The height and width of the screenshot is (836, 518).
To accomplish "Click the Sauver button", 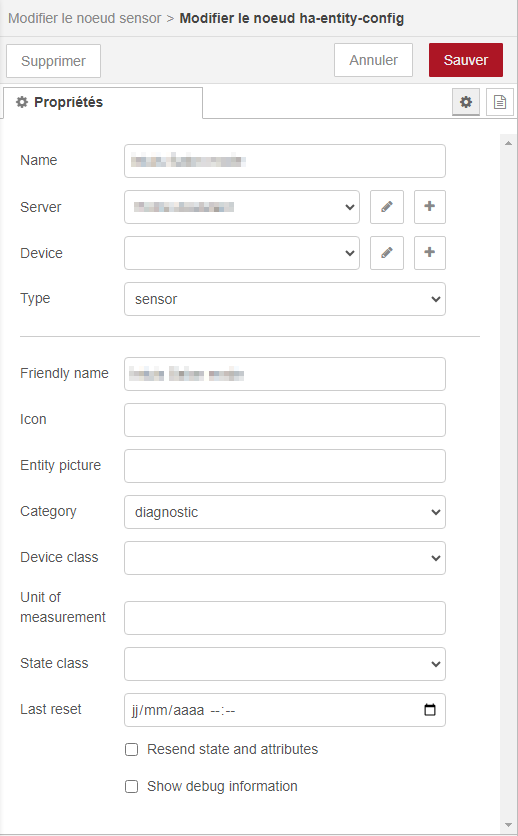I will point(466,60).
